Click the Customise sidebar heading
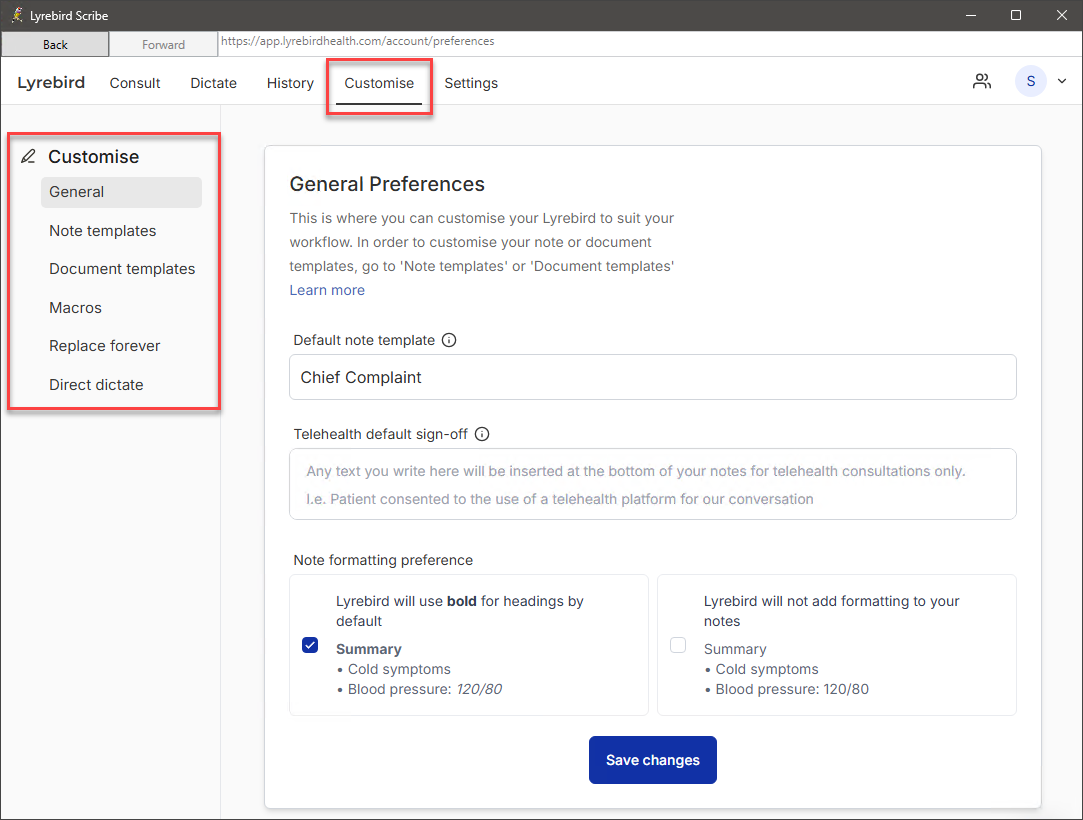This screenshot has height=820, width=1083. pos(93,157)
